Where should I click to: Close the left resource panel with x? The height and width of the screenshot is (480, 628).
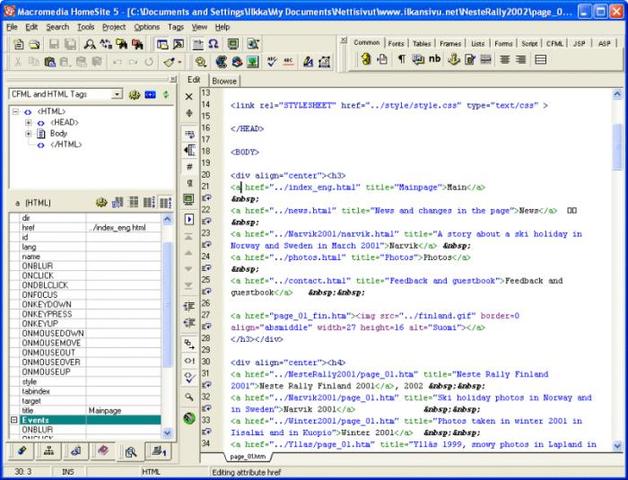tap(173, 79)
